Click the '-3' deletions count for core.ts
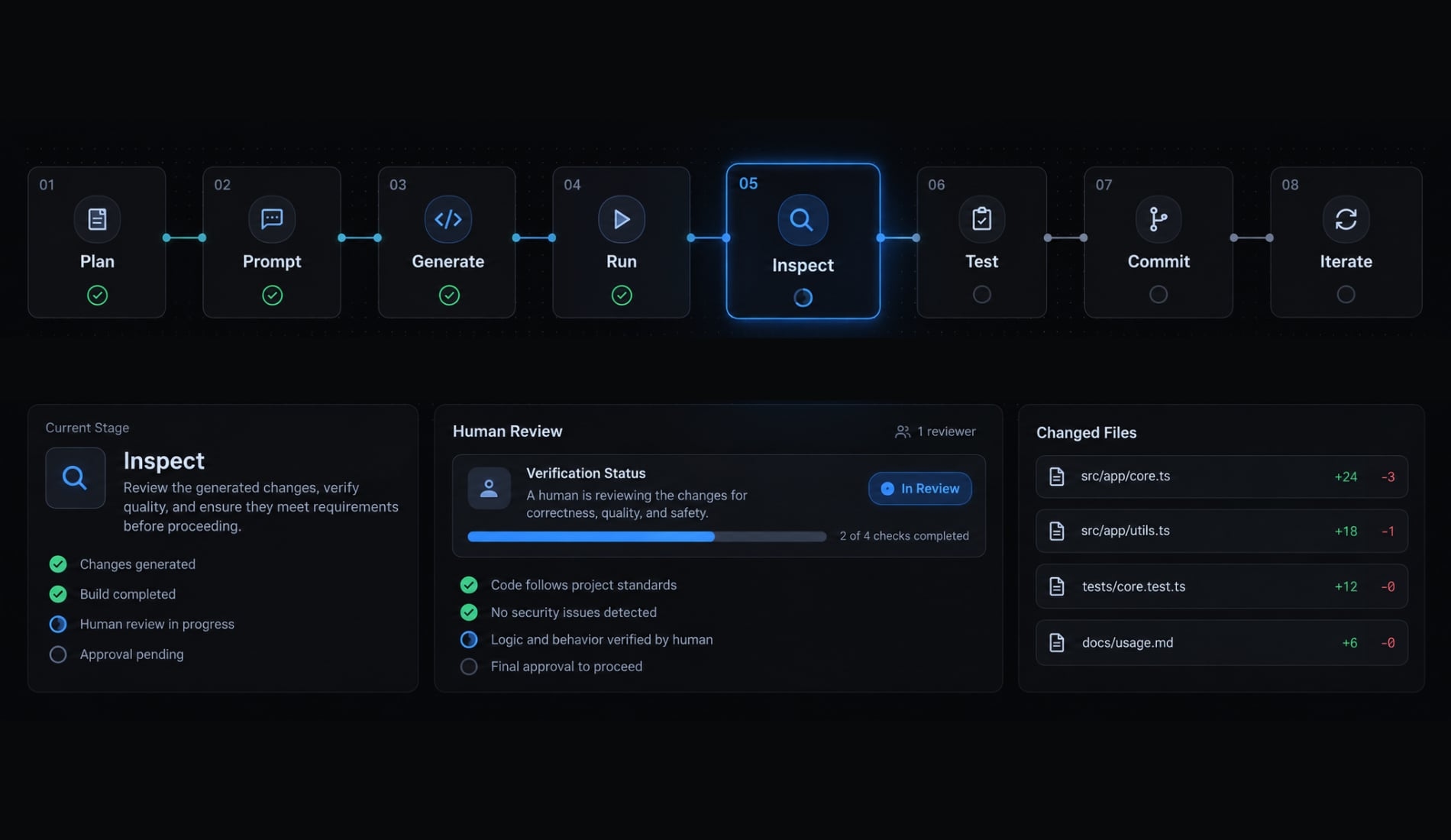 1388,477
